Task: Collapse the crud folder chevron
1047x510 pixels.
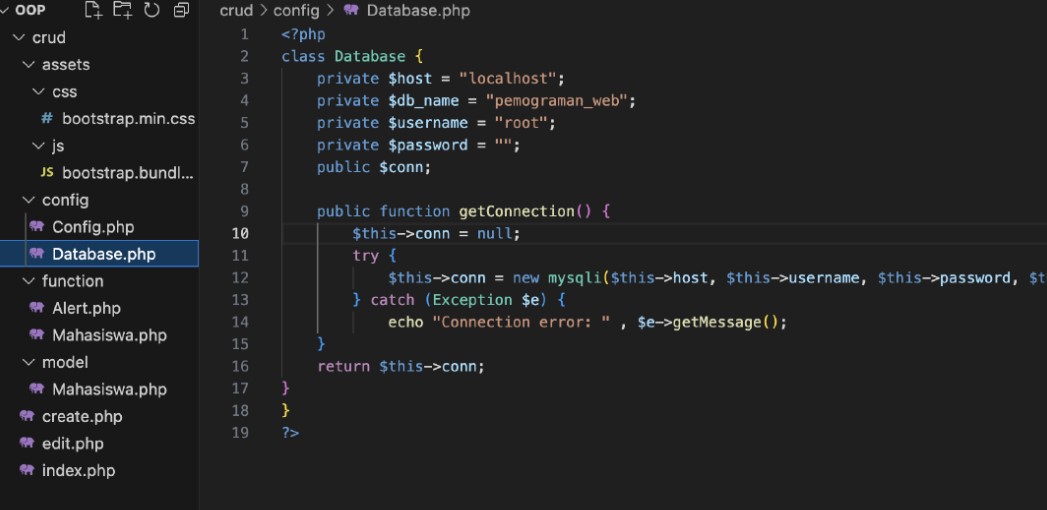Action: (19, 37)
